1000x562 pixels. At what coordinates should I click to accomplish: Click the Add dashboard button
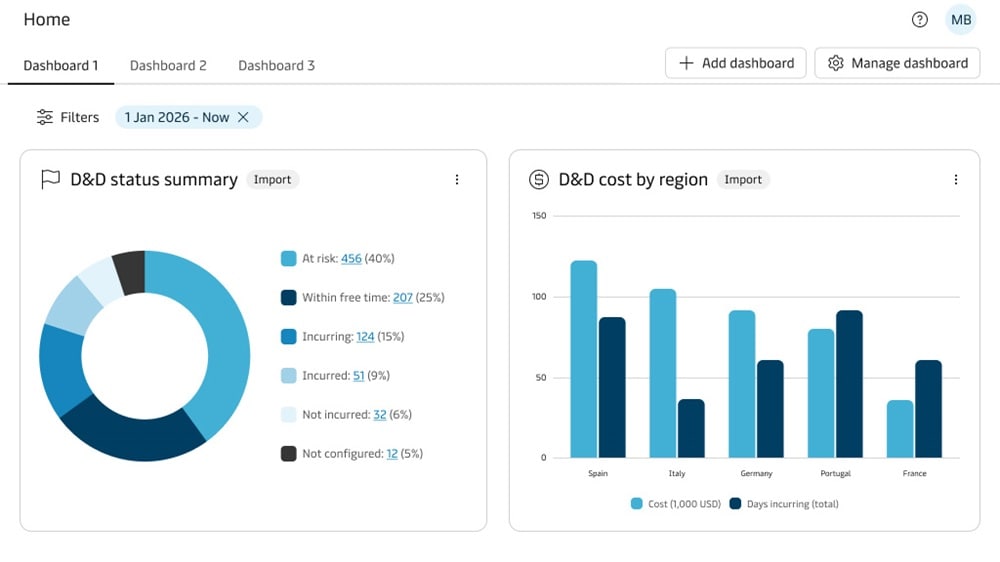pyautogui.click(x=735, y=63)
